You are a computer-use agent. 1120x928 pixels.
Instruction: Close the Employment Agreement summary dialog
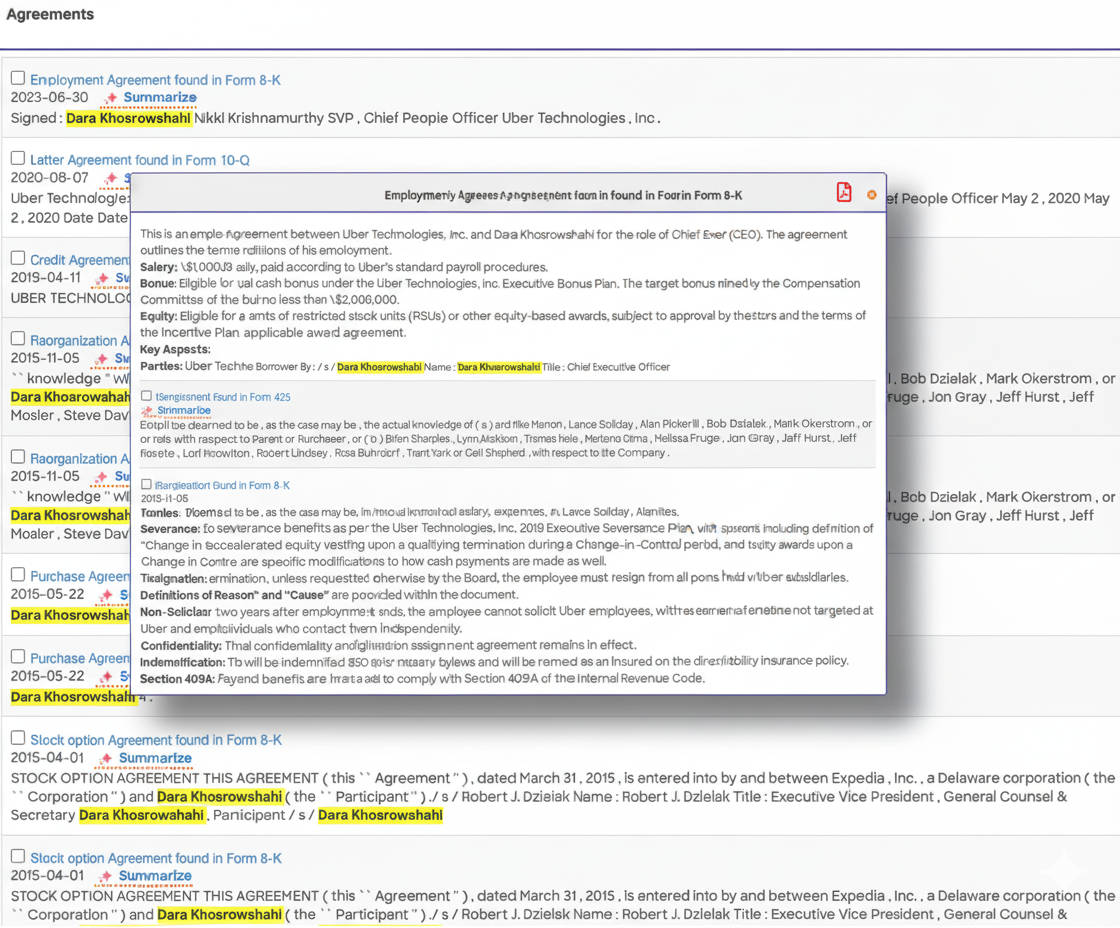point(871,196)
